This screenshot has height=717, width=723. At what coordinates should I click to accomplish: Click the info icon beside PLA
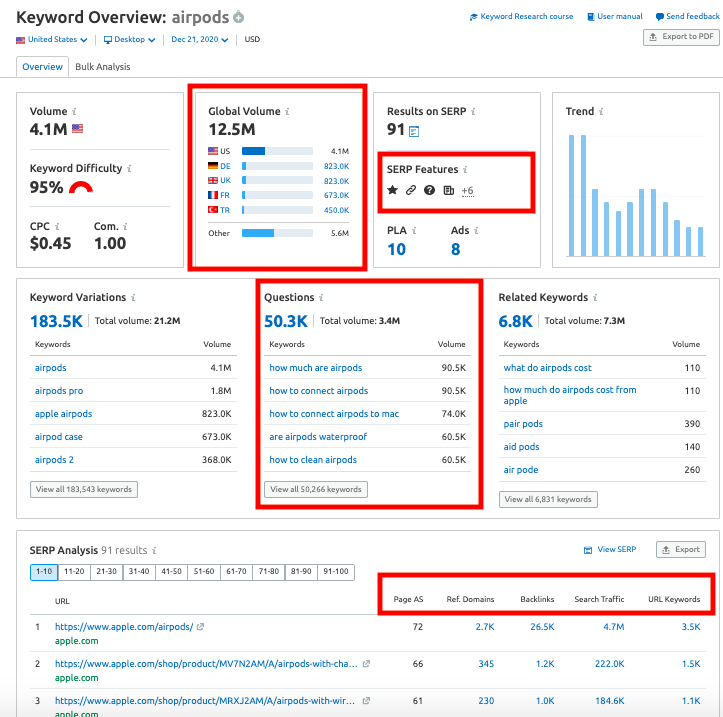(x=414, y=231)
